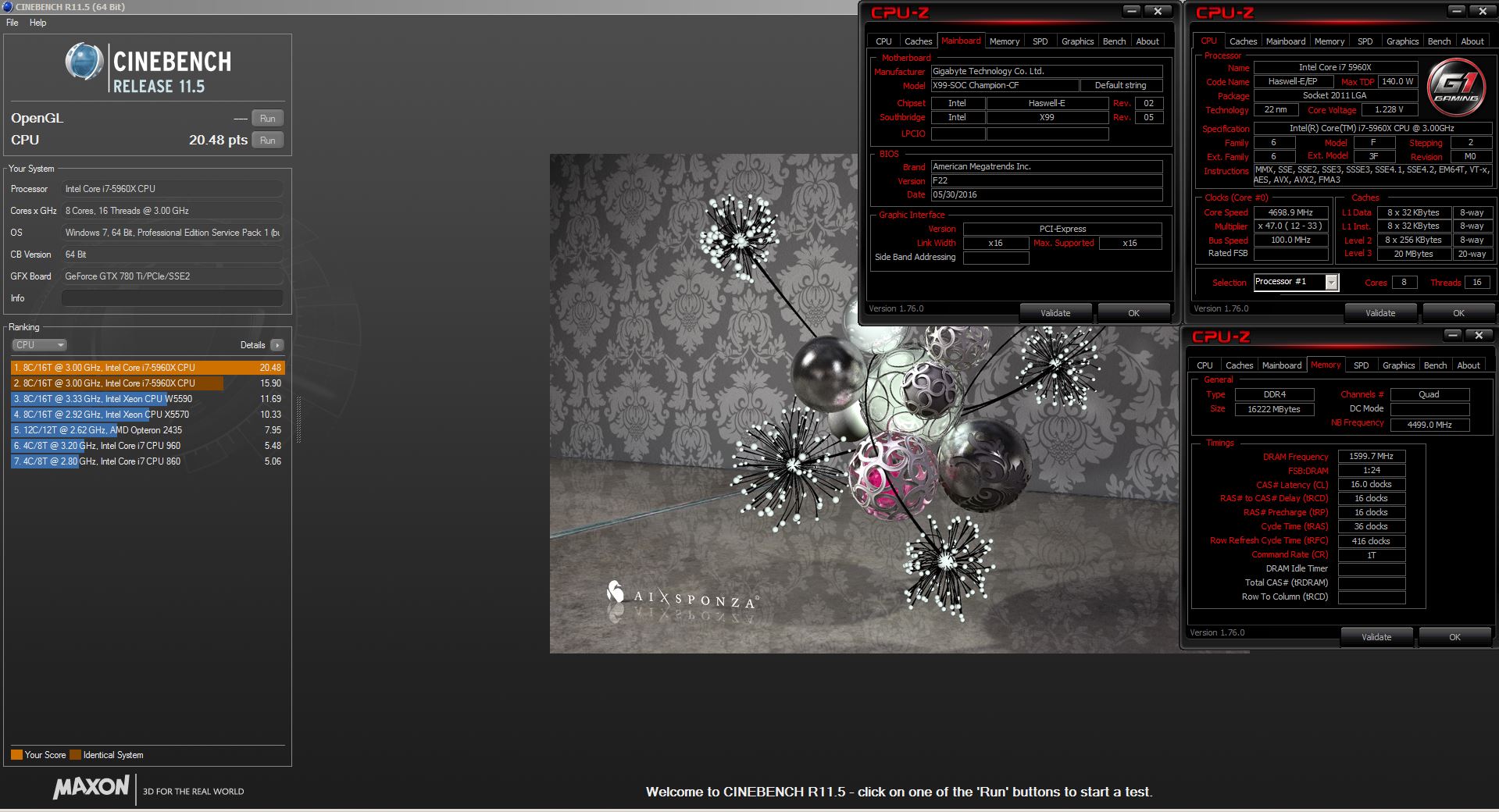Close the Memory CPU-Z window
This screenshot has height=812, width=1499.
pos(1479,335)
